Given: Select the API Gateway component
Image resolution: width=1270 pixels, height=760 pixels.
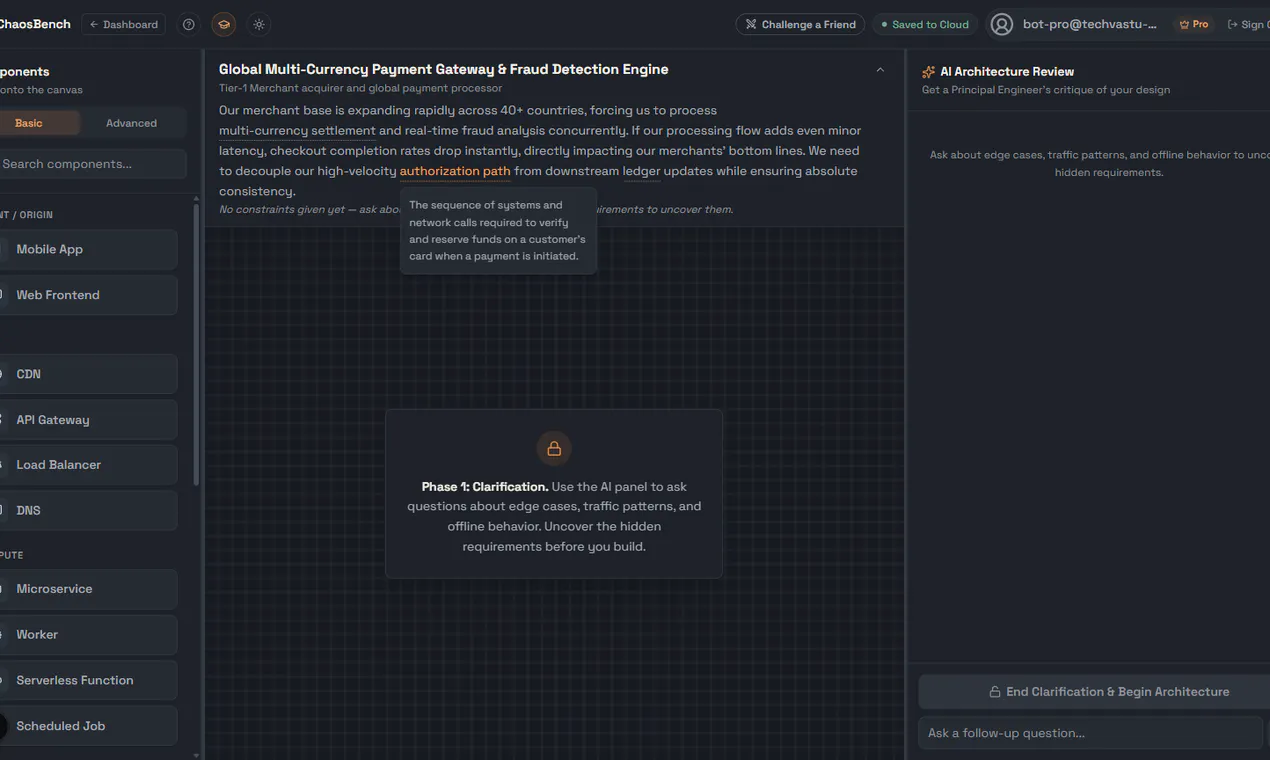Looking at the screenshot, I should click(x=88, y=420).
